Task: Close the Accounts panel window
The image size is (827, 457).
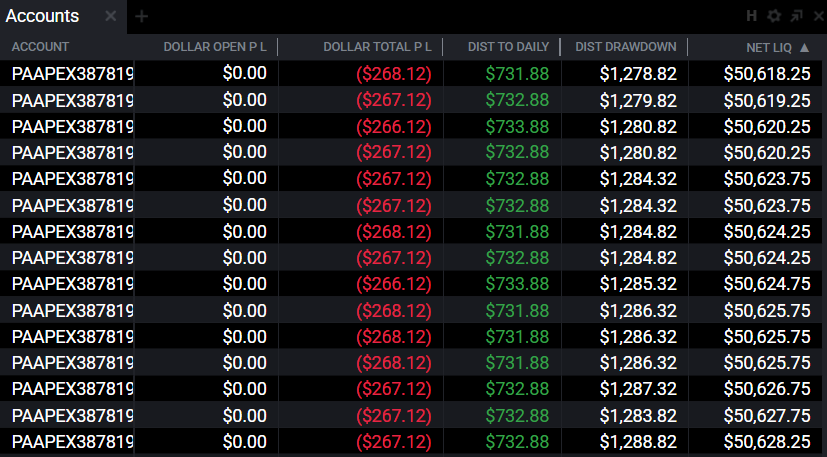Action: [x=819, y=16]
